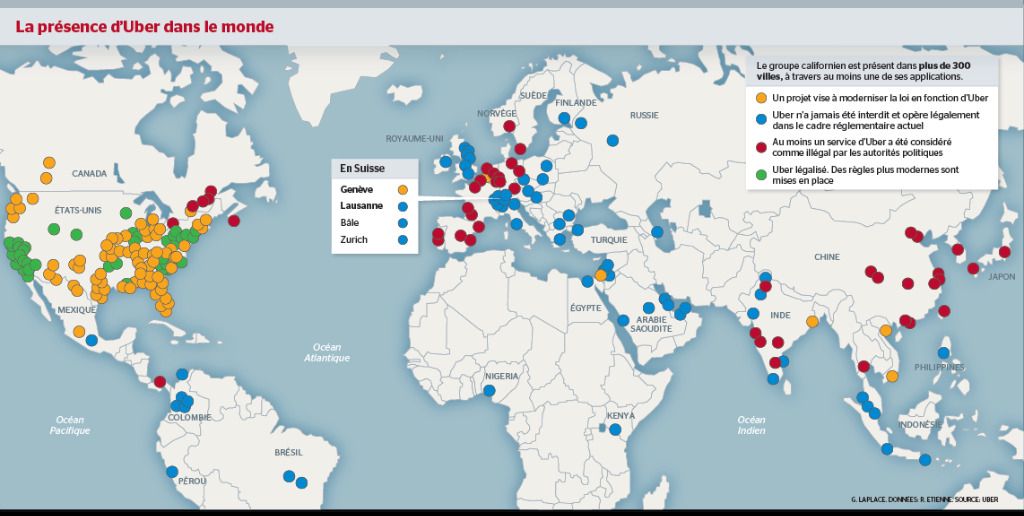
Task: Click the BRÉSIL country label
Action: click(288, 453)
